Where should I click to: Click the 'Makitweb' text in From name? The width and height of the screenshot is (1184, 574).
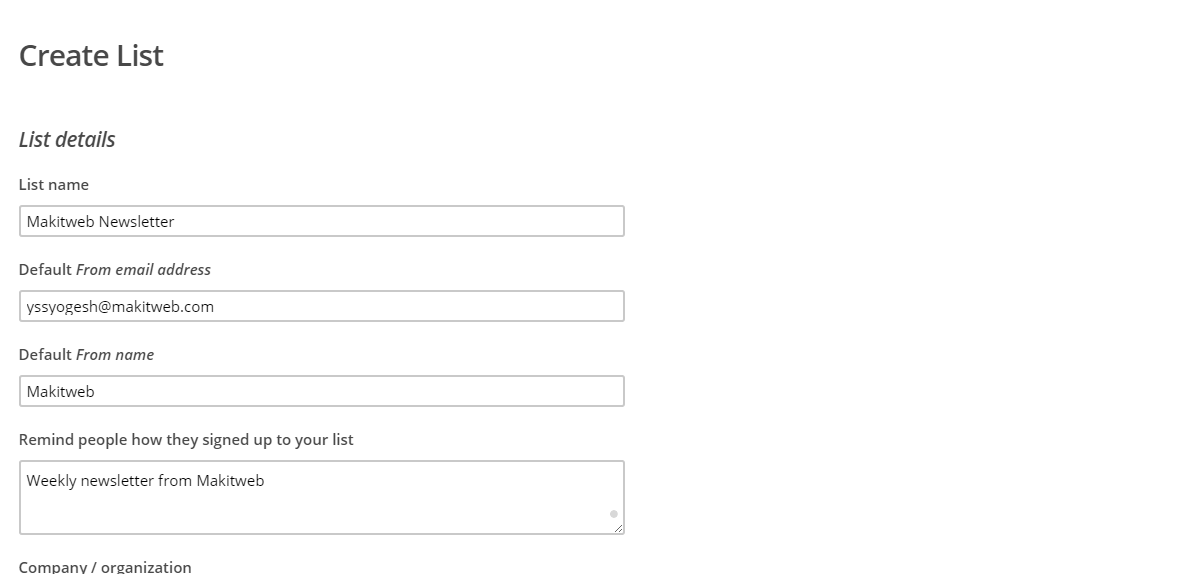[60, 391]
